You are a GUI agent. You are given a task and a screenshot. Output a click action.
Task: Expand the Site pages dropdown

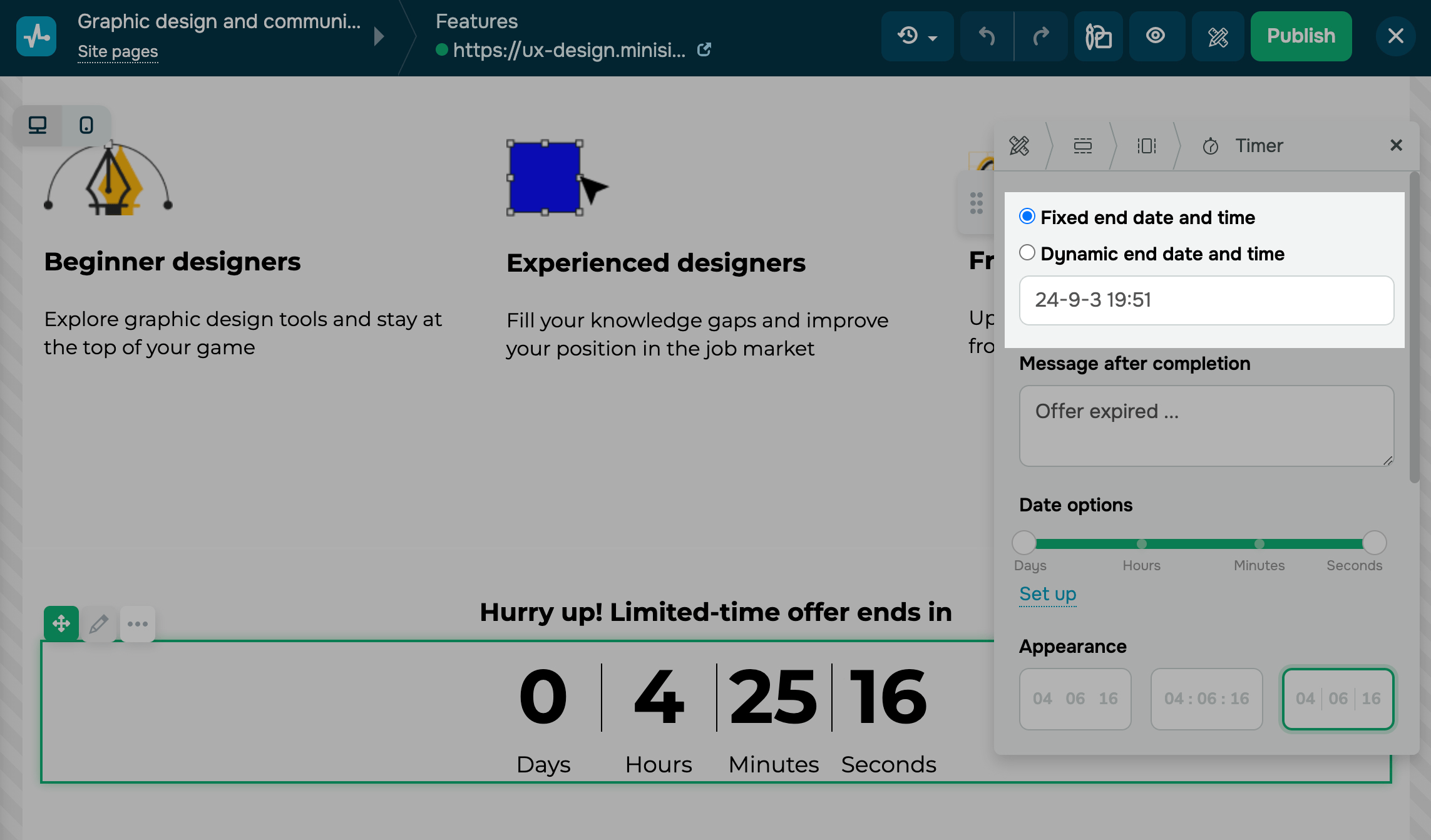(x=117, y=51)
